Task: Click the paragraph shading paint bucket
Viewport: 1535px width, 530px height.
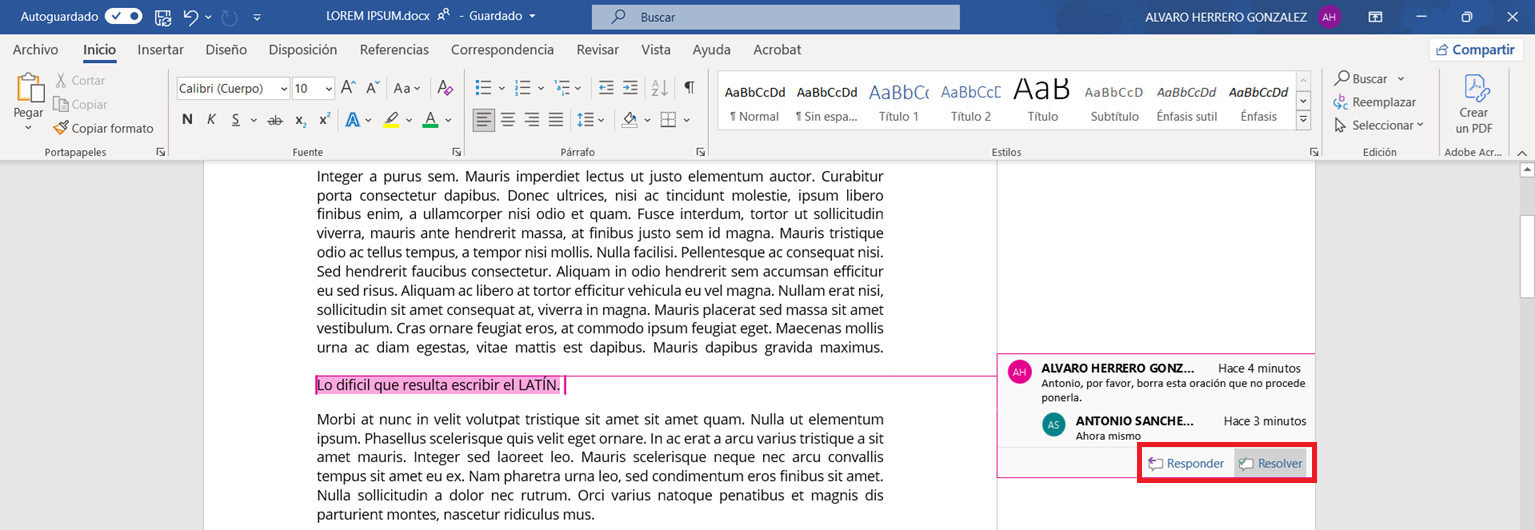Action: pyautogui.click(x=629, y=120)
